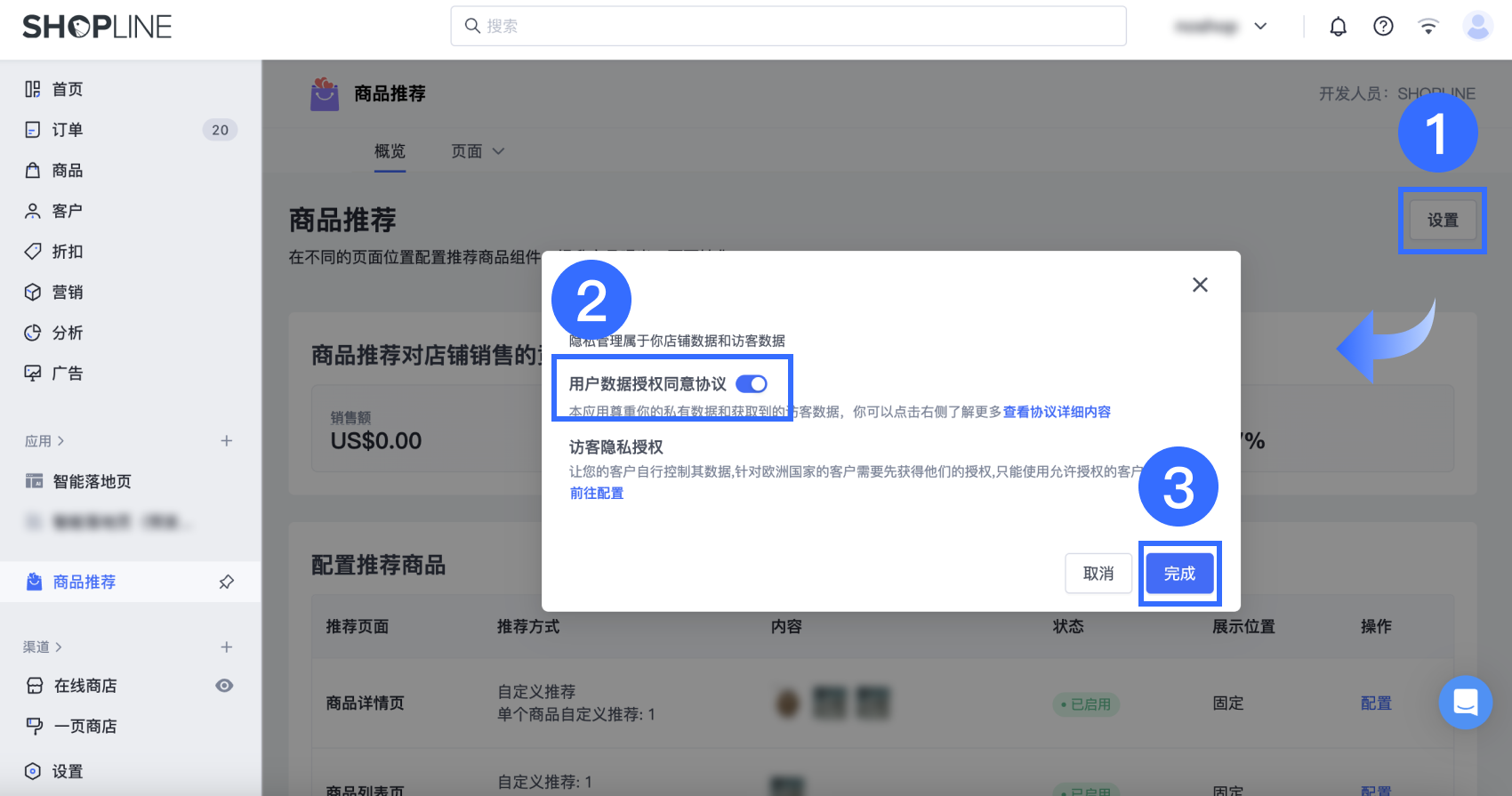Click the 推荐方式 column header
1512x796 pixels.
pos(528,626)
